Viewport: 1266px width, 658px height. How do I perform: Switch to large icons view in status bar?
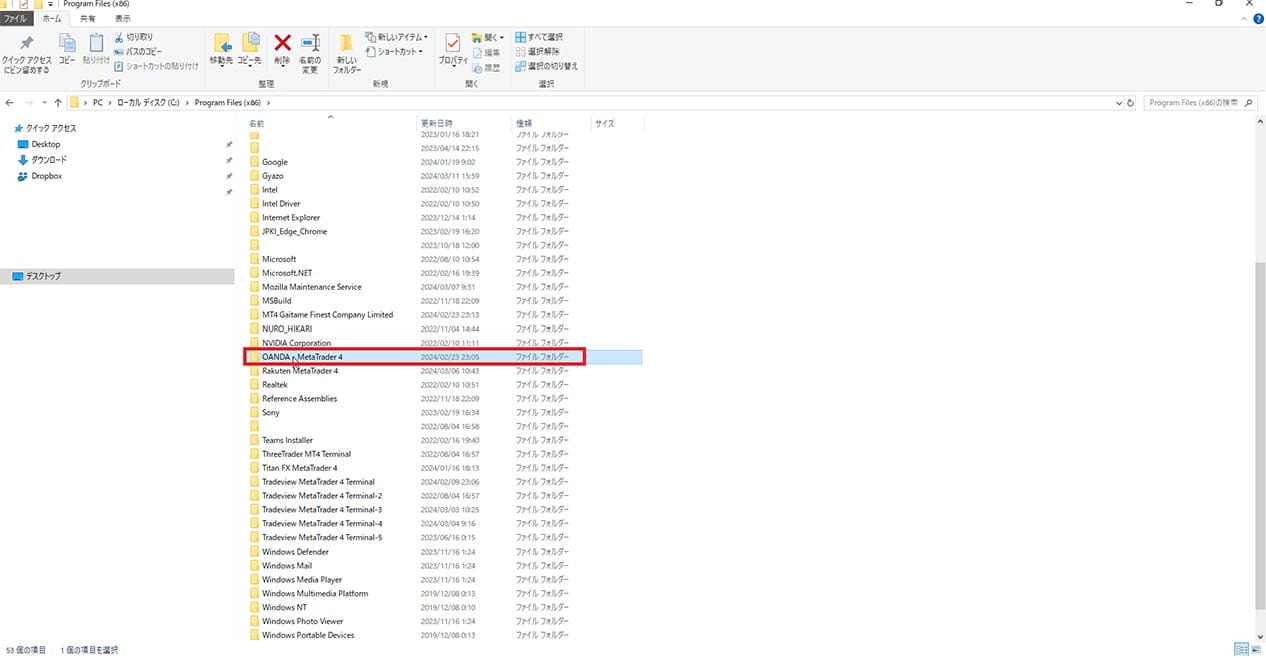click(1255, 649)
